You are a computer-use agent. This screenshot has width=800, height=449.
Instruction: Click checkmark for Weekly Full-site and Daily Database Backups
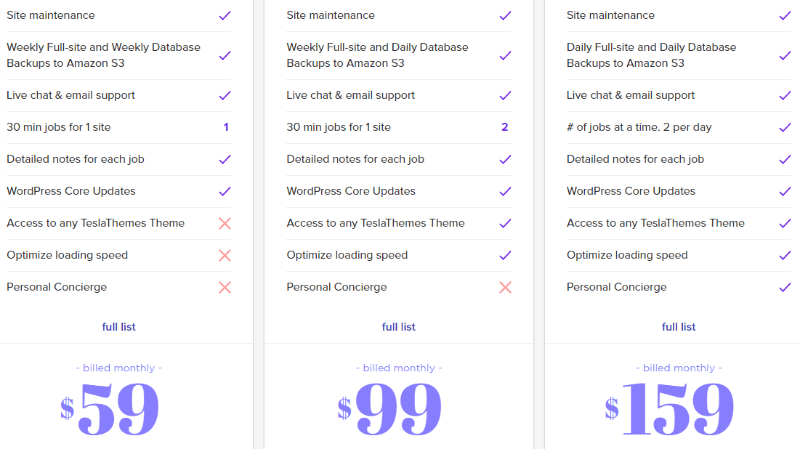[505, 55]
